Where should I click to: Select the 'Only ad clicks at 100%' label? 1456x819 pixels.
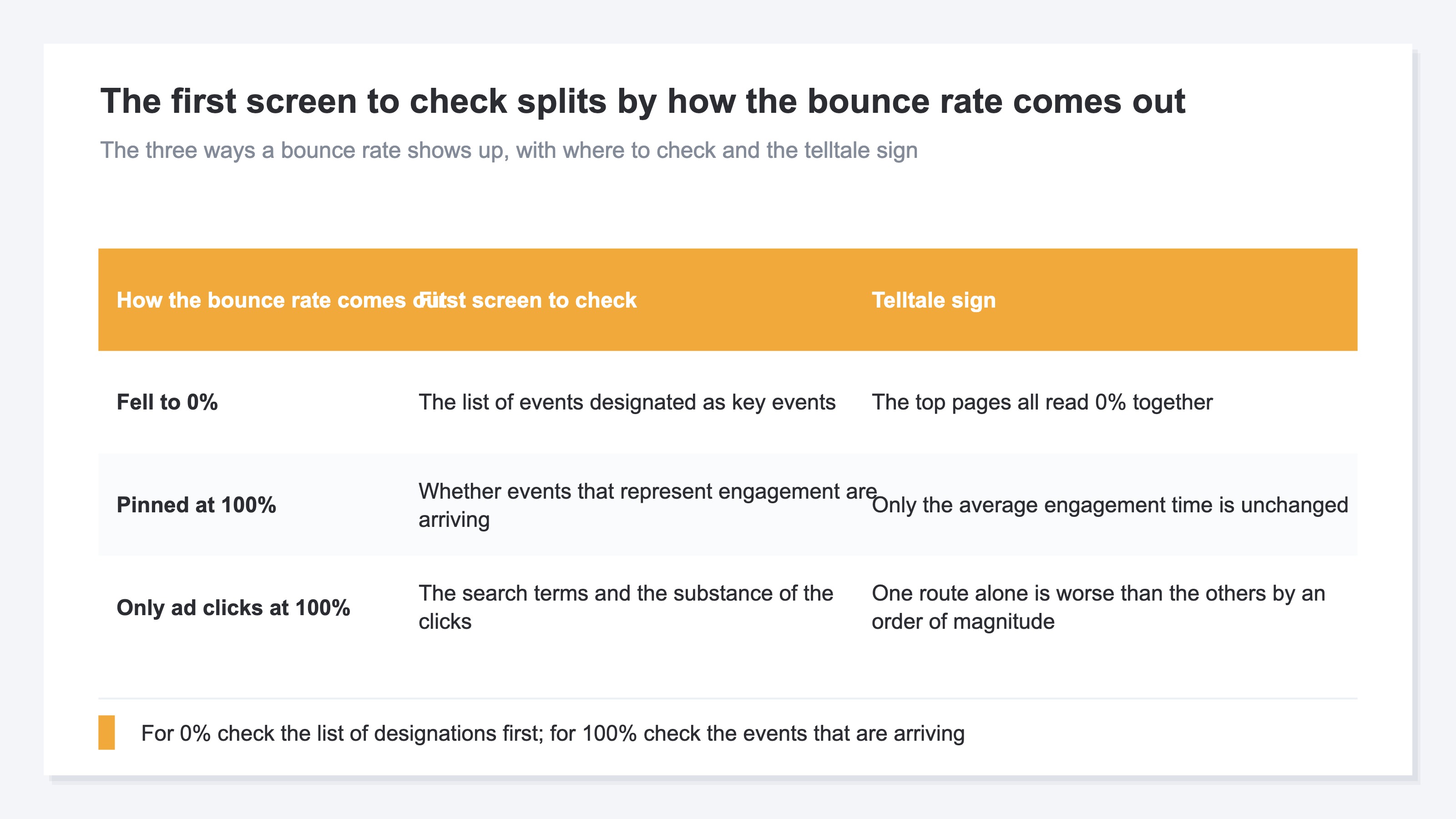click(233, 607)
